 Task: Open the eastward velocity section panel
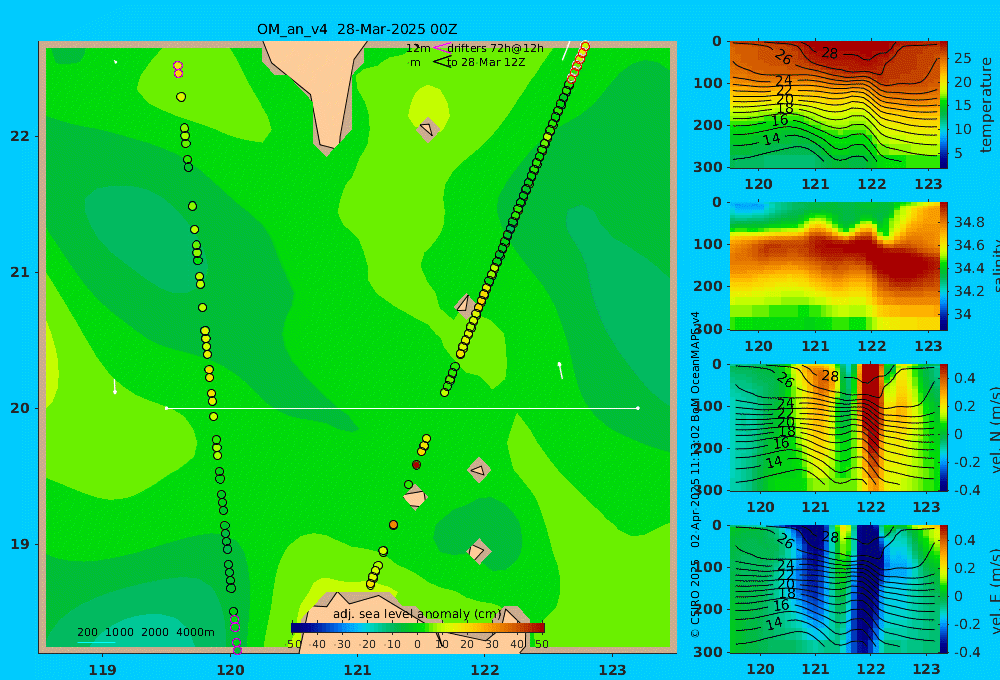point(835,589)
